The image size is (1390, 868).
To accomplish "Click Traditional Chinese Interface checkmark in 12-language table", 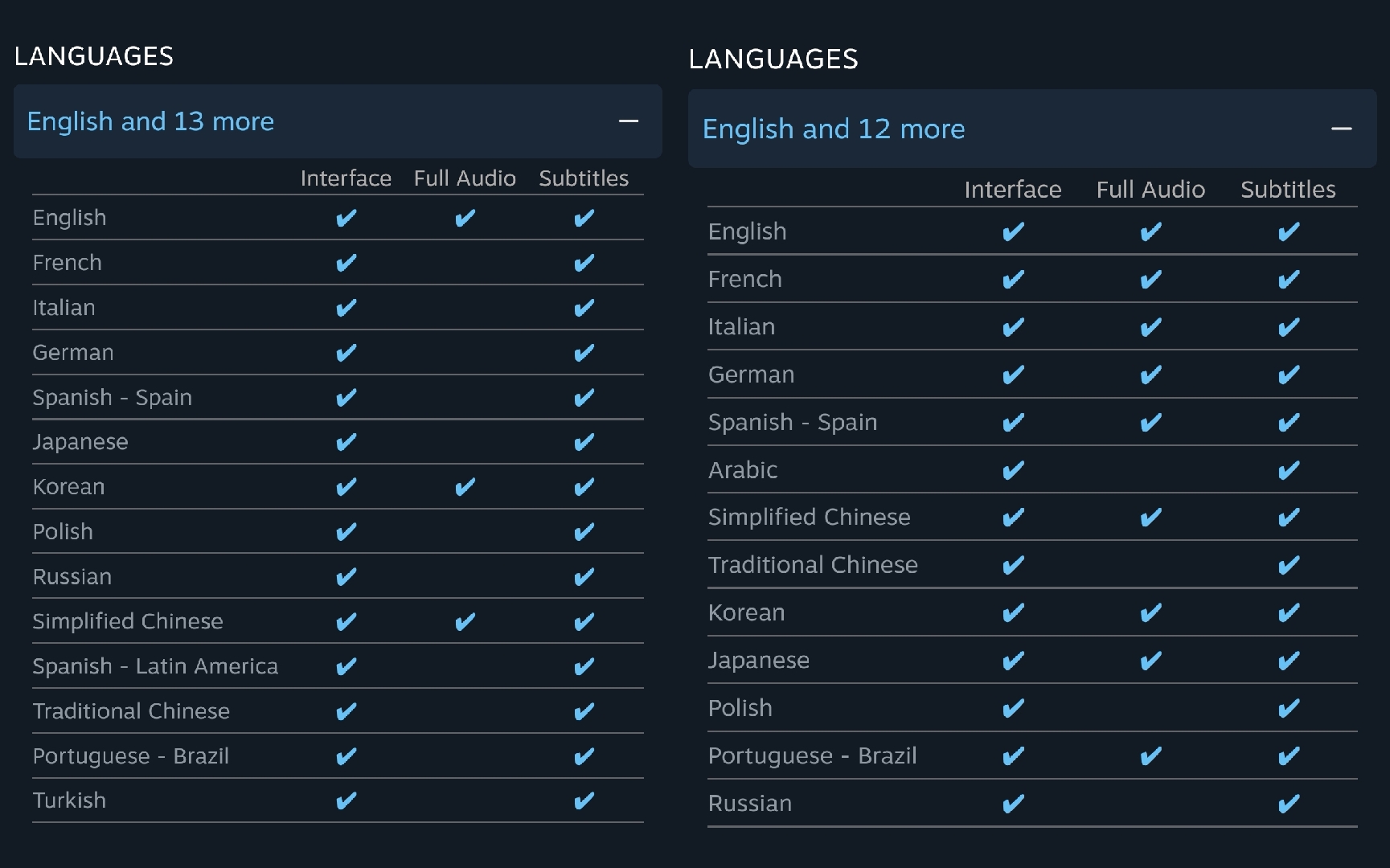I will [x=1013, y=565].
